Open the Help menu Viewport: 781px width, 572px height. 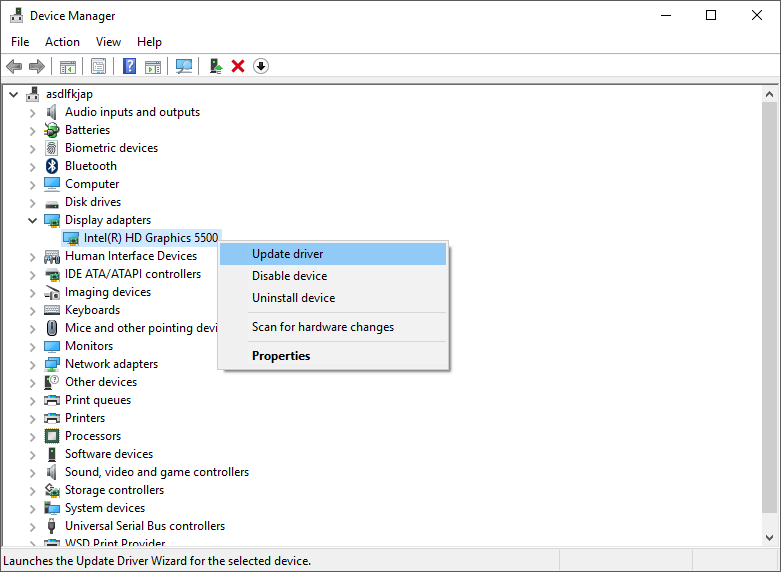click(x=149, y=42)
